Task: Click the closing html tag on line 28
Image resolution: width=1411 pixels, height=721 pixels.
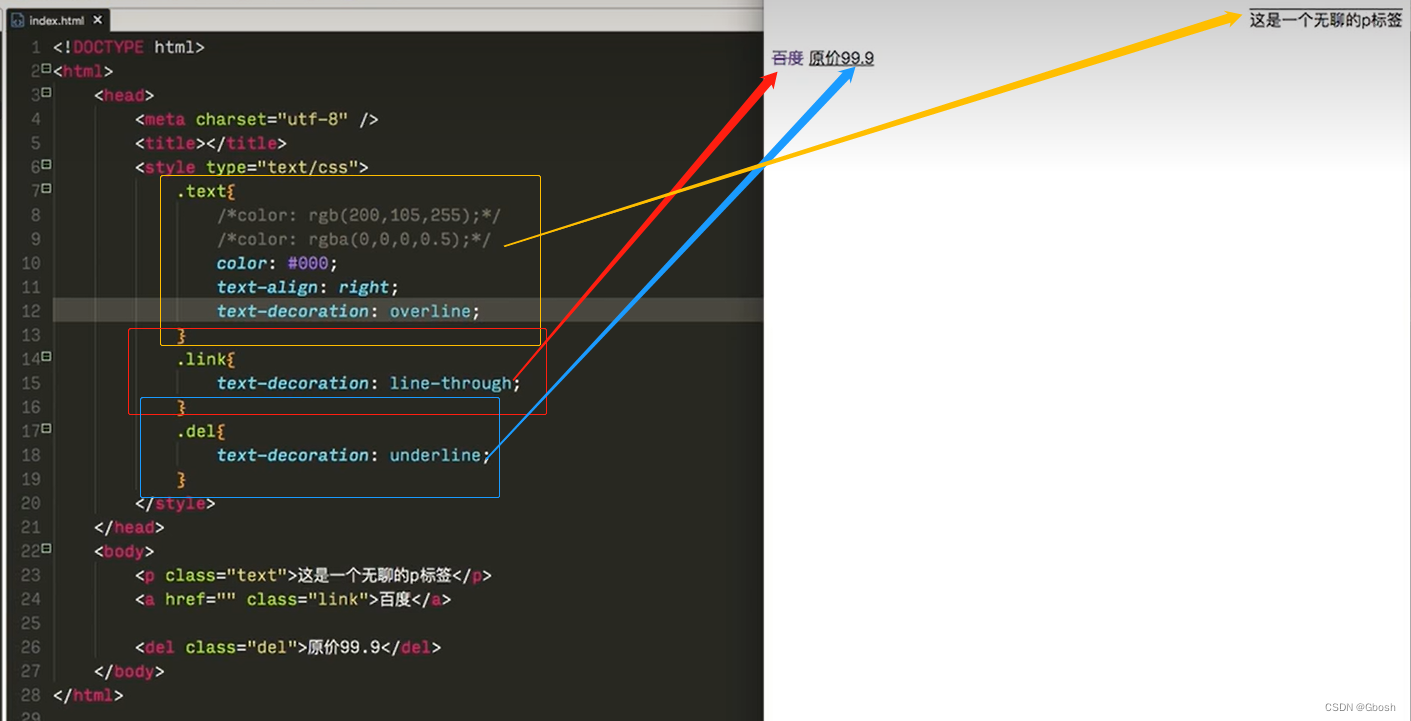Action: click(88, 695)
